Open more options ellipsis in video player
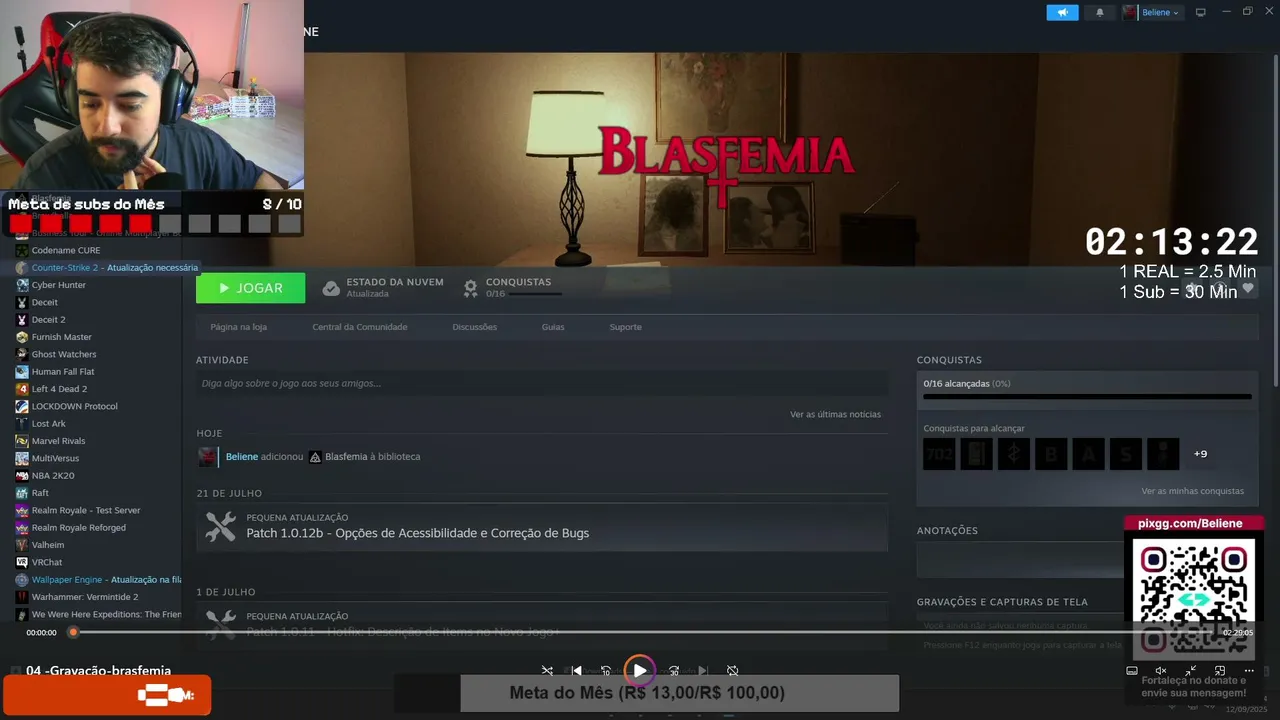The width and height of the screenshot is (1280, 720). click(x=1249, y=671)
